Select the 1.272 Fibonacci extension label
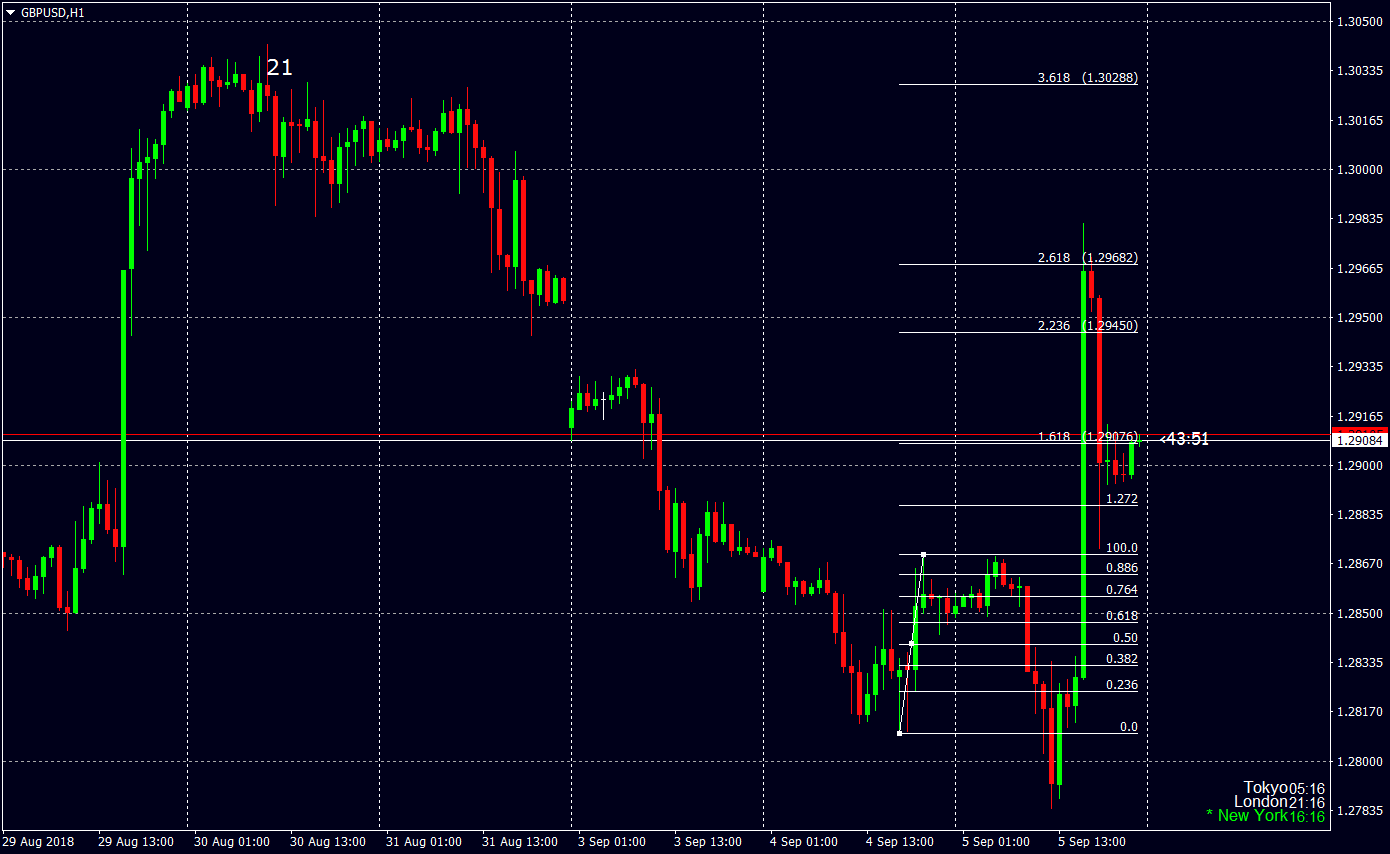1390x854 pixels. [1122, 498]
